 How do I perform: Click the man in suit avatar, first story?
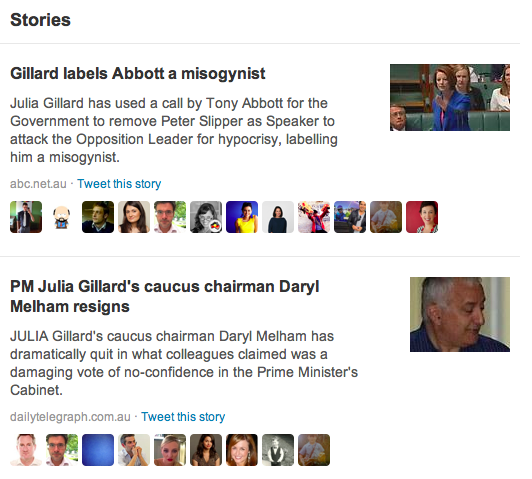(x=26, y=217)
